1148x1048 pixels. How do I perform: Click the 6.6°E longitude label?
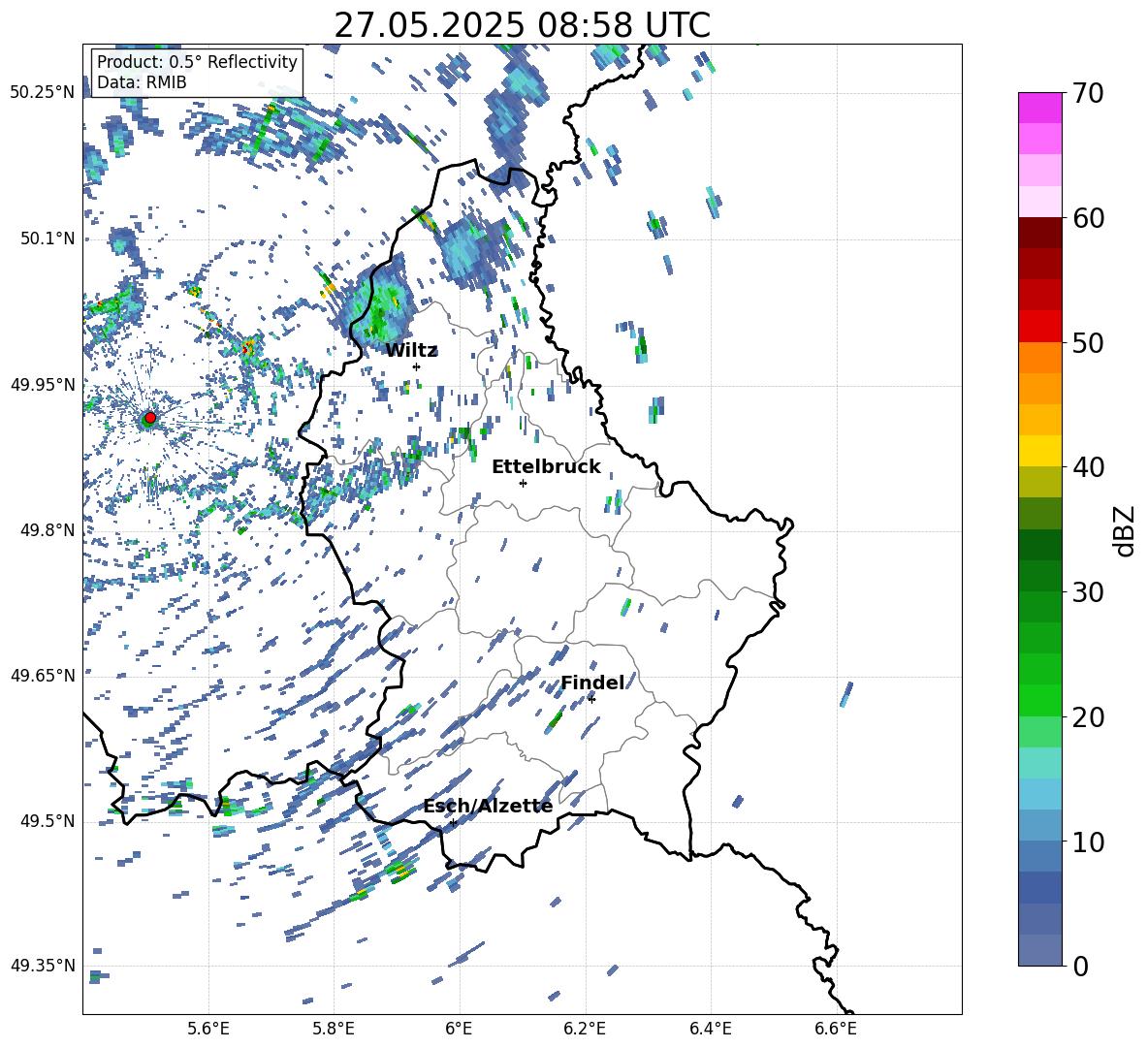click(x=836, y=1029)
